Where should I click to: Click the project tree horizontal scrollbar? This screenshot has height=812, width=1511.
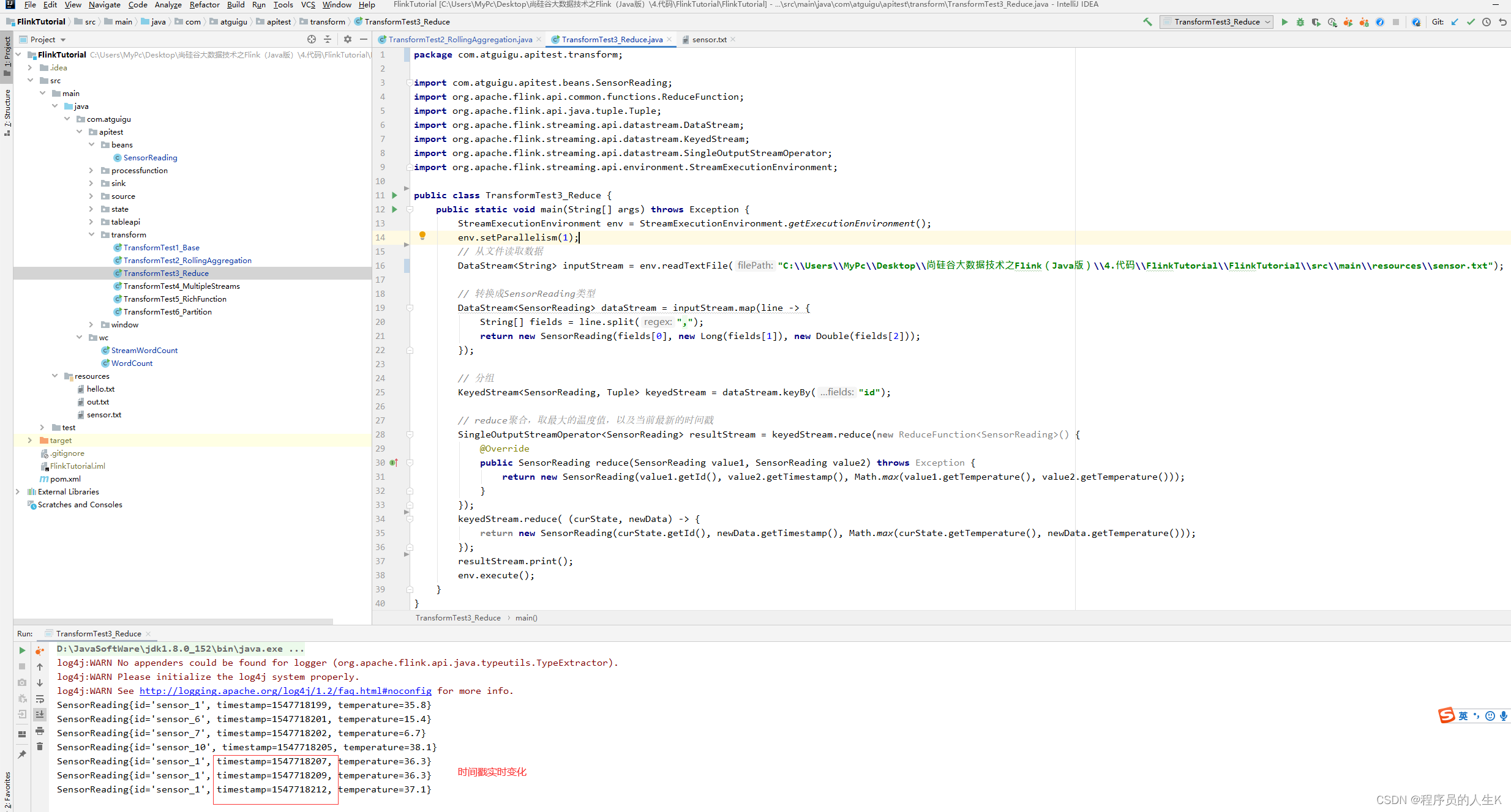pos(174,621)
